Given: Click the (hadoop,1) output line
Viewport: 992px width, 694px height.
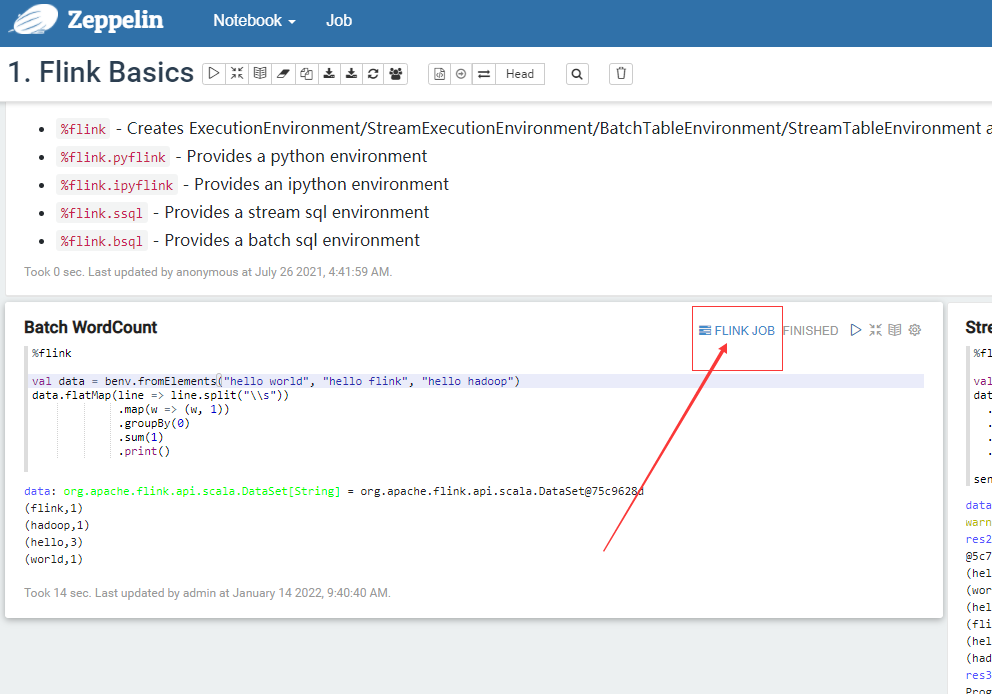Looking at the screenshot, I should (x=57, y=525).
